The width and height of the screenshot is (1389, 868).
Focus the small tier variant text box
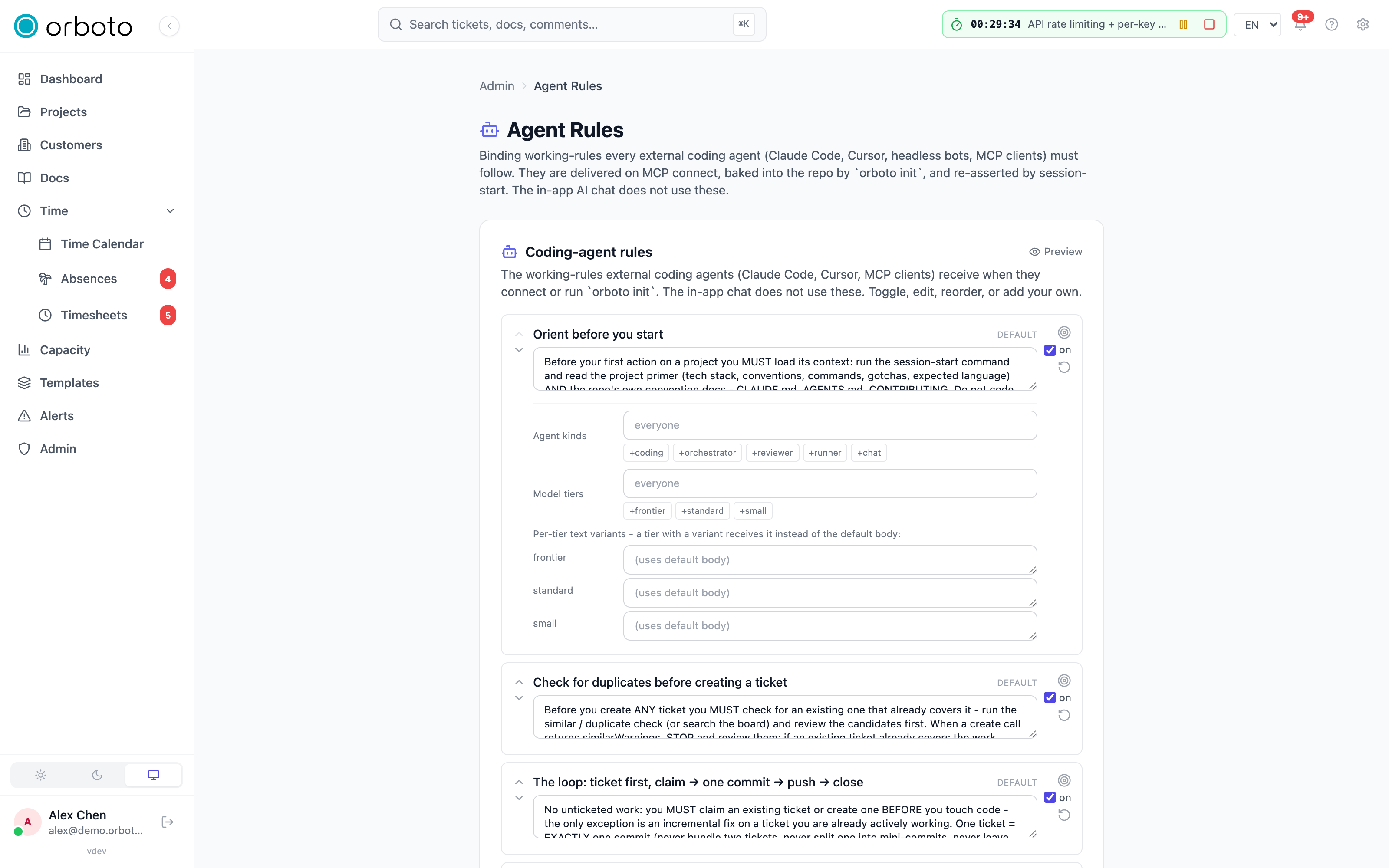click(830, 626)
